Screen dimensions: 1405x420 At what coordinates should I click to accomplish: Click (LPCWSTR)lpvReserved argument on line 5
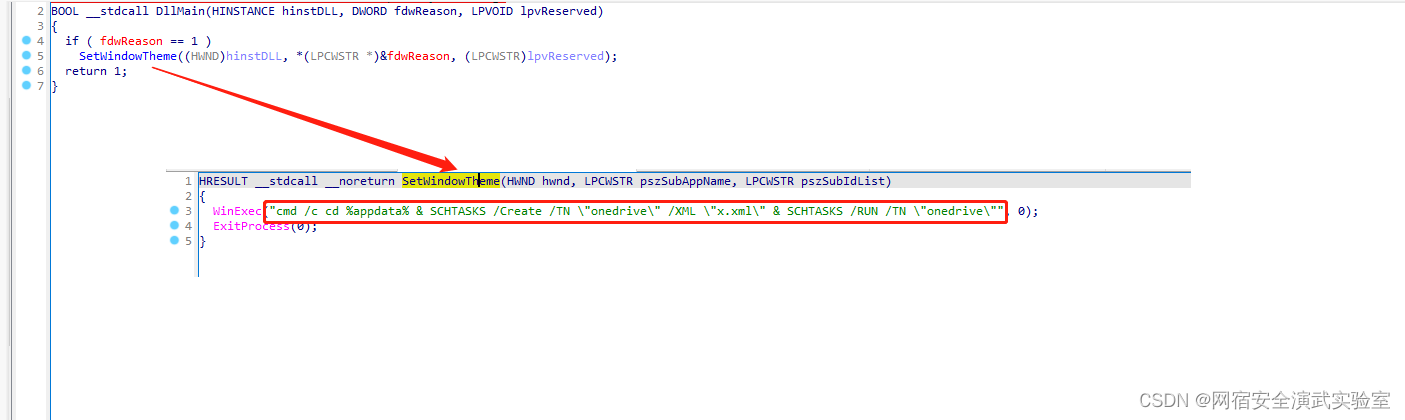tap(535, 56)
